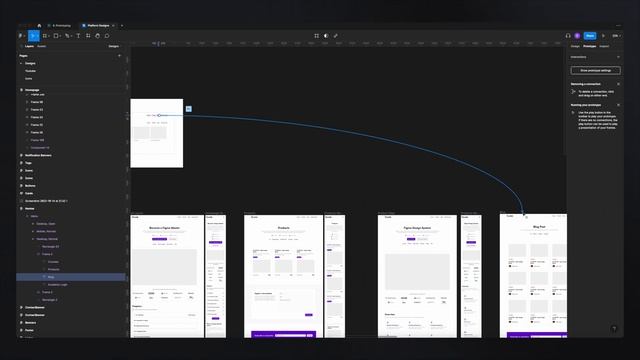
Task: Select the Academy Login layer
Action: click(58, 285)
